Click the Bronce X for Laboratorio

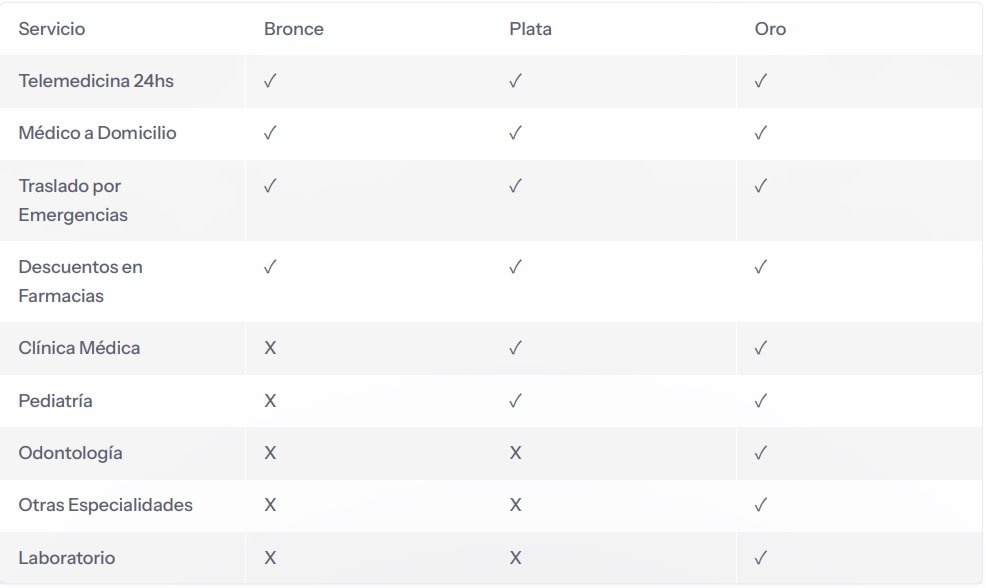[x=270, y=558]
